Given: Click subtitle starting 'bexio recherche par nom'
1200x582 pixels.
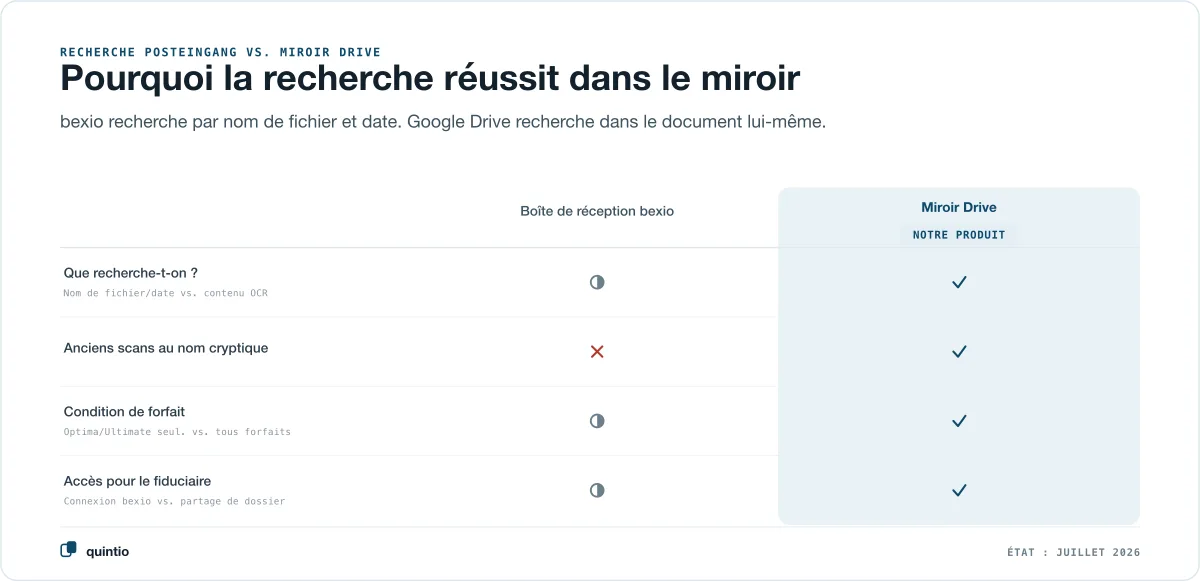Looking at the screenshot, I should (x=443, y=122).
